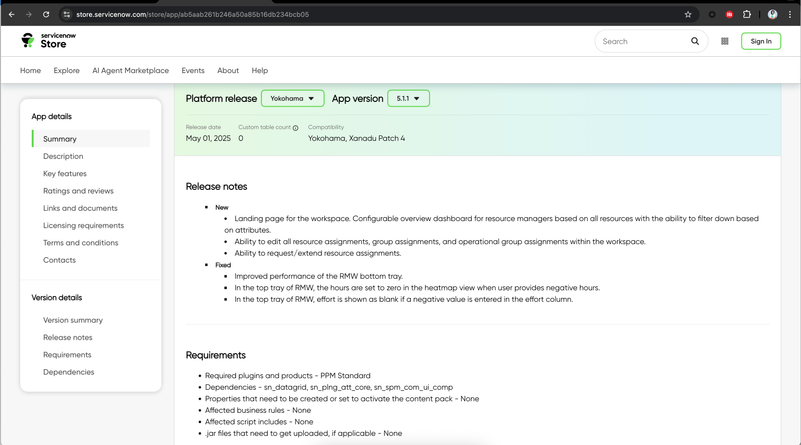This screenshot has width=801, height=445.
Task: Jump to Description in the sidebar
Action: [x=63, y=156]
